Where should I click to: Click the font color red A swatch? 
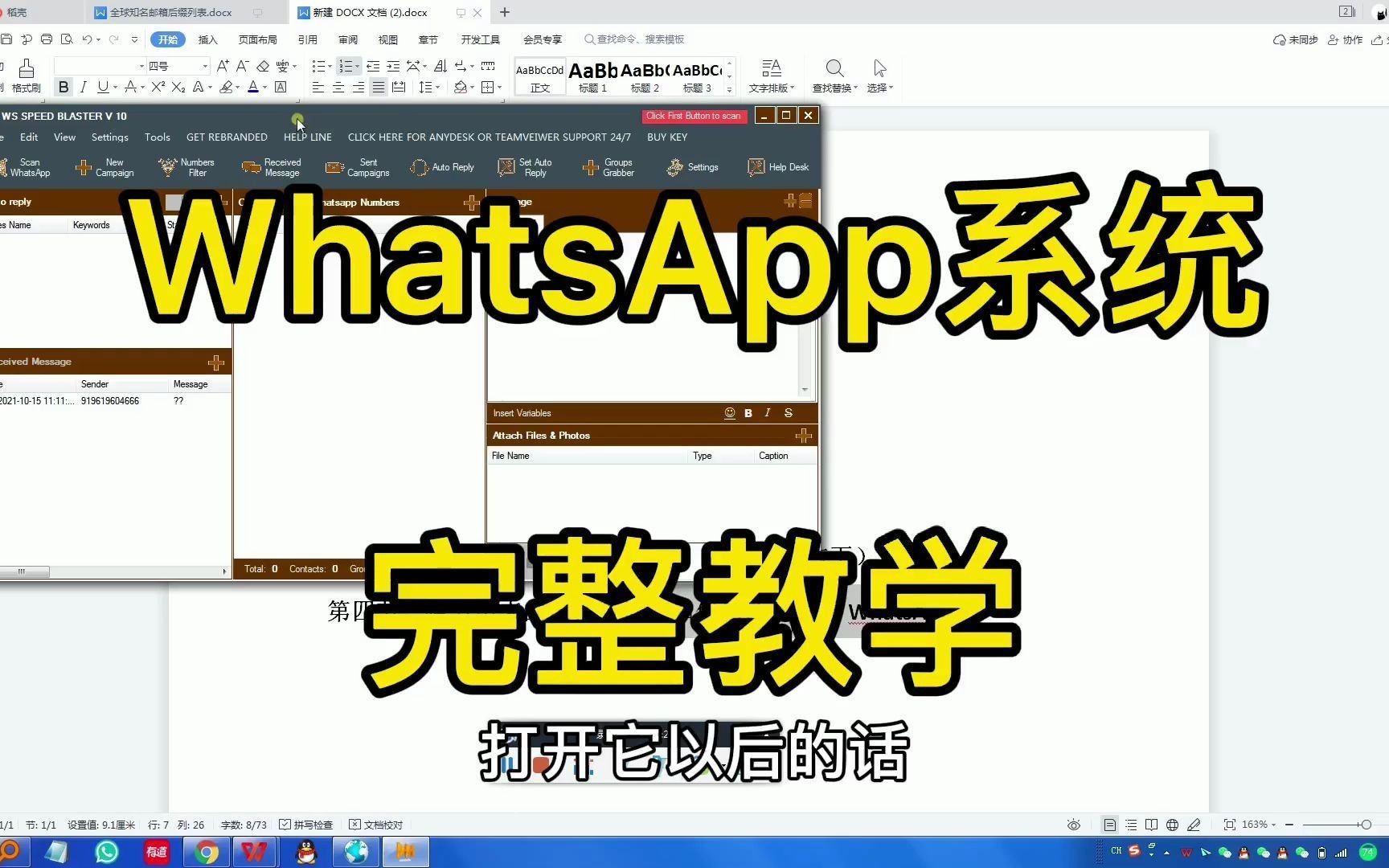pos(253,87)
